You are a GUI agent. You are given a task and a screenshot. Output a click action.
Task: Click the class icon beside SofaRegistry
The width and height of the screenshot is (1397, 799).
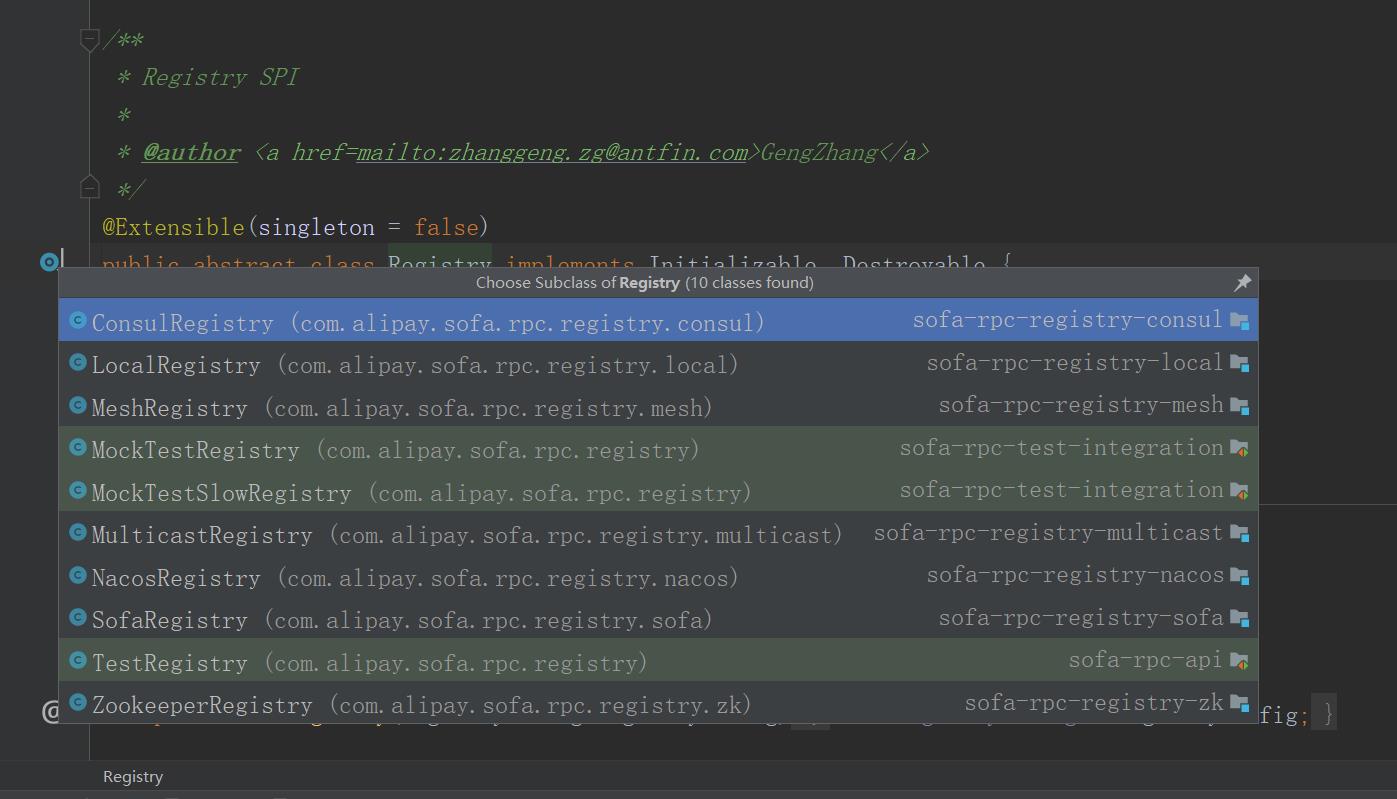[78, 618]
